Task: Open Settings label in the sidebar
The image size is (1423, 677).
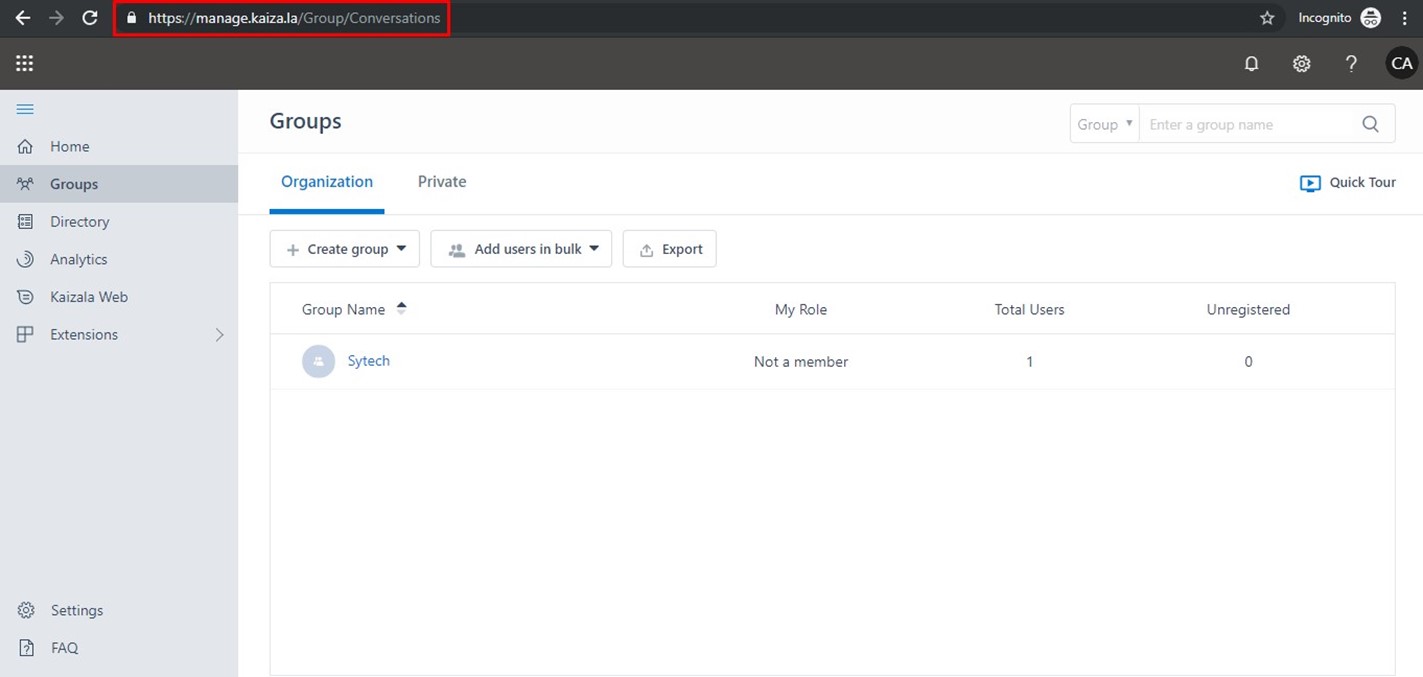Action: click(x=77, y=610)
